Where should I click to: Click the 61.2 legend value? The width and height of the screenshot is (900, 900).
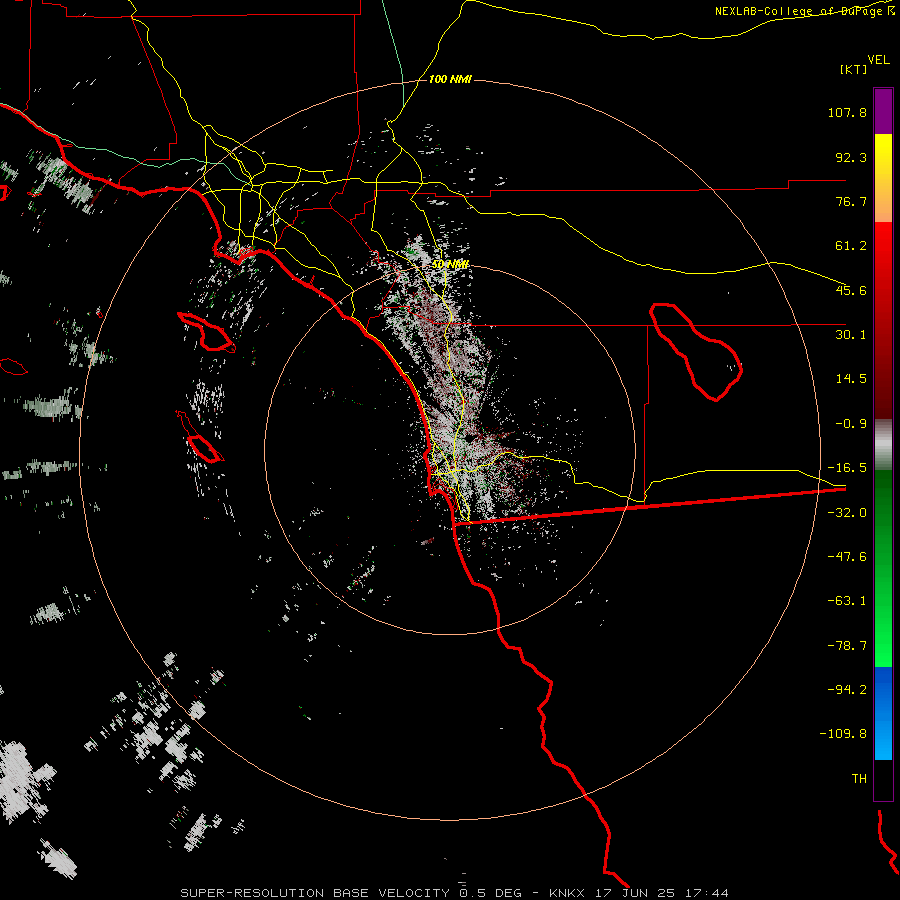tap(851, 246)
